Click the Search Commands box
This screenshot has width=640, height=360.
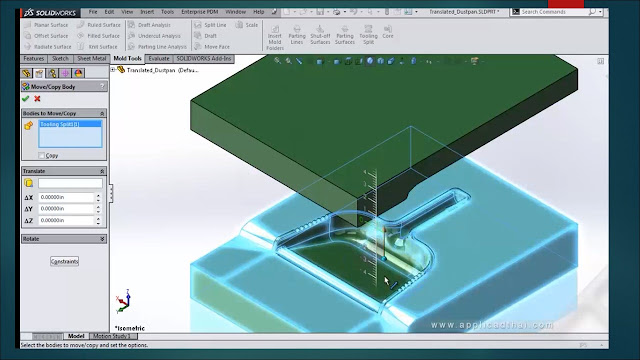coord(555,12)
